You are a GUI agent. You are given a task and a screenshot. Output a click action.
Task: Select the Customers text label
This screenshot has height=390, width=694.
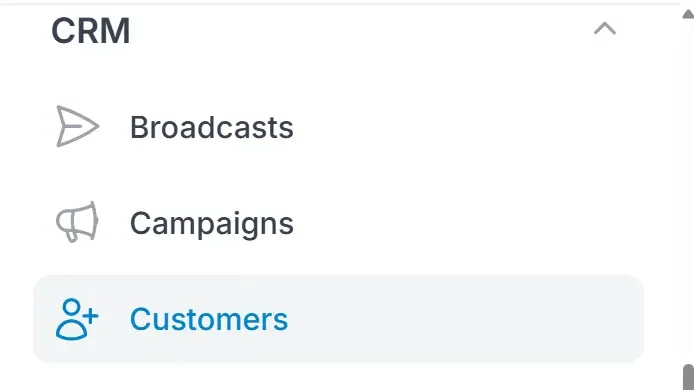[x=209, y=319]
